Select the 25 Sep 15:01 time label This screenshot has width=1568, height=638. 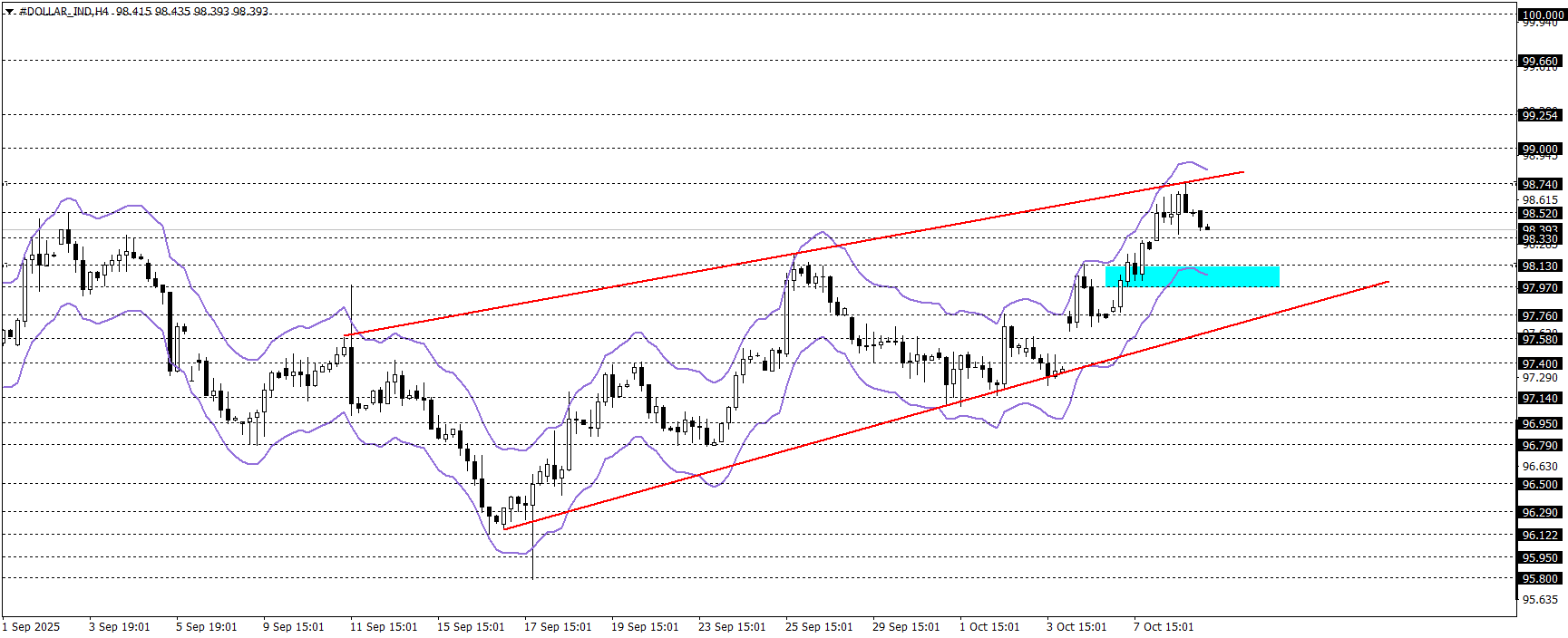coord(819,626)
